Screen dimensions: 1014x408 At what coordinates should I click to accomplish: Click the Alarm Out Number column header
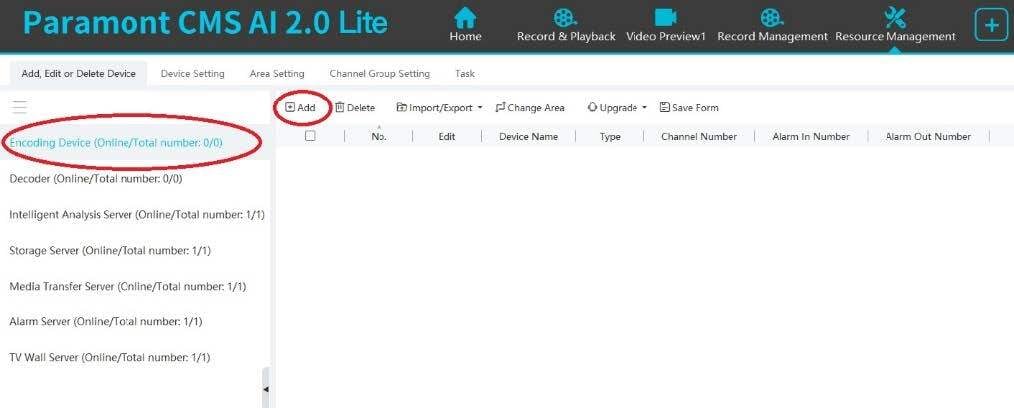point(928,136)
